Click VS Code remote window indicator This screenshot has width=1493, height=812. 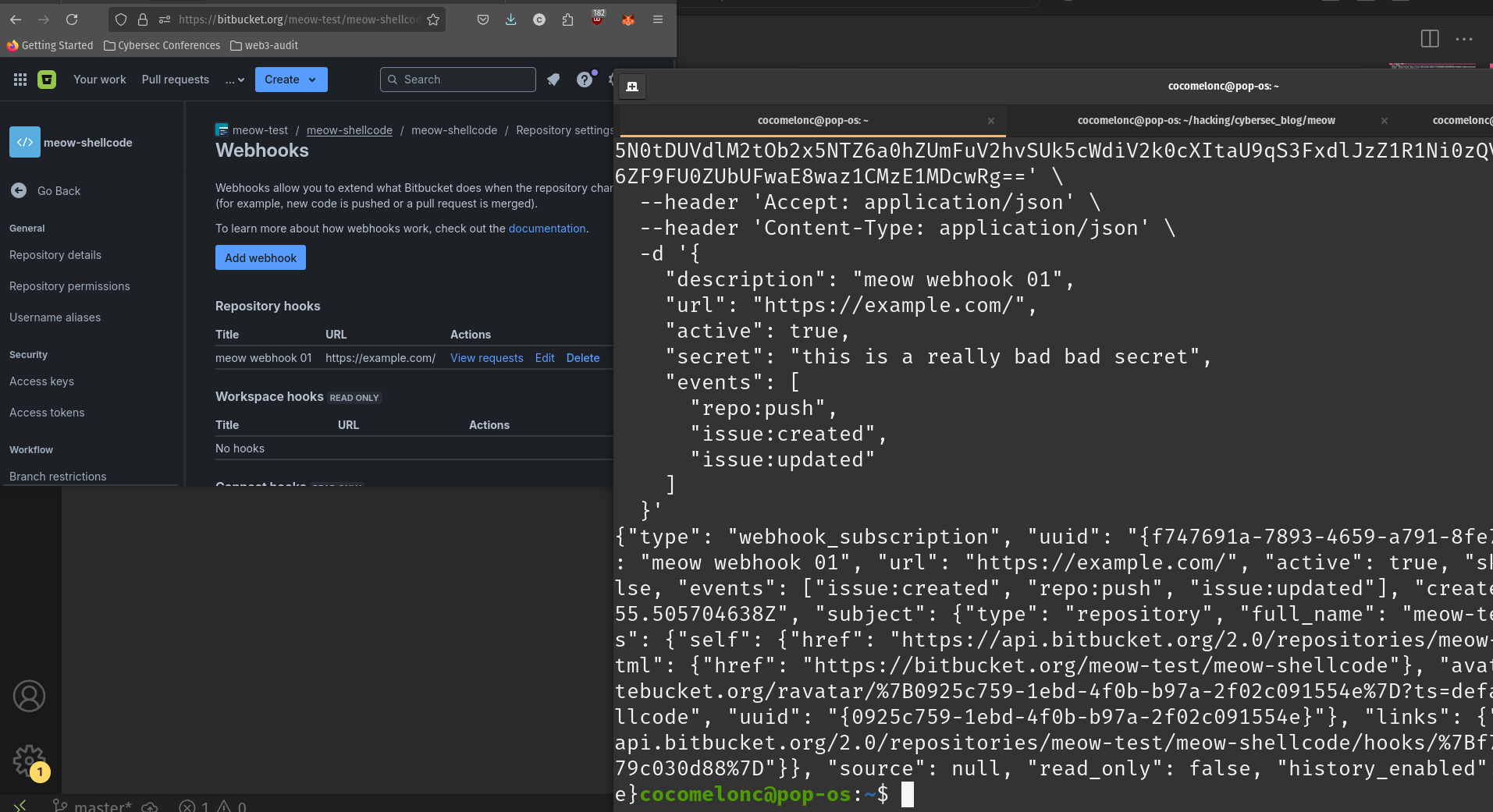[20, 805]
